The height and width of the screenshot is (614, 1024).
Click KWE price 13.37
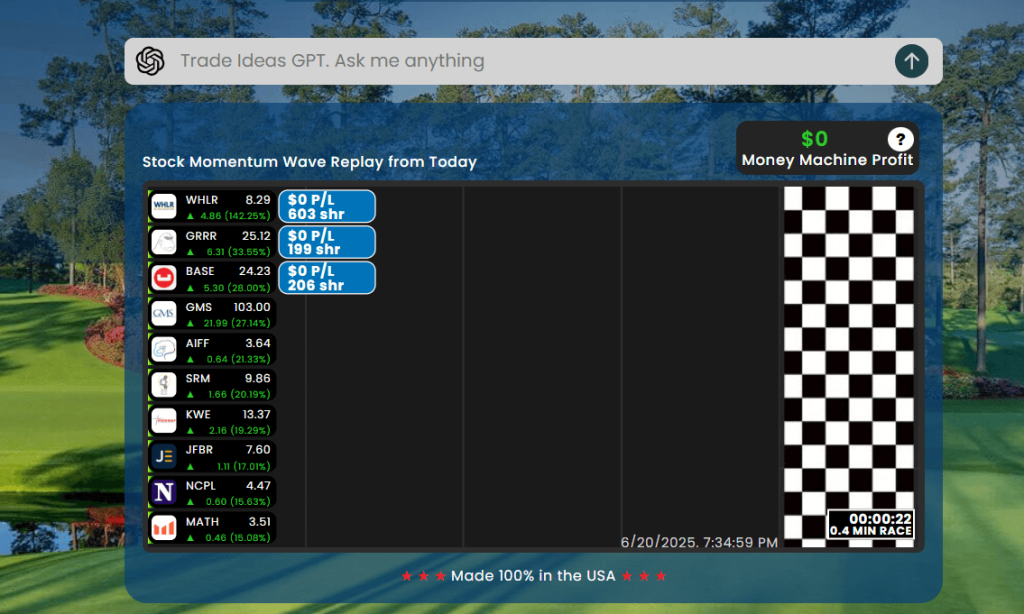click(257, 414)
